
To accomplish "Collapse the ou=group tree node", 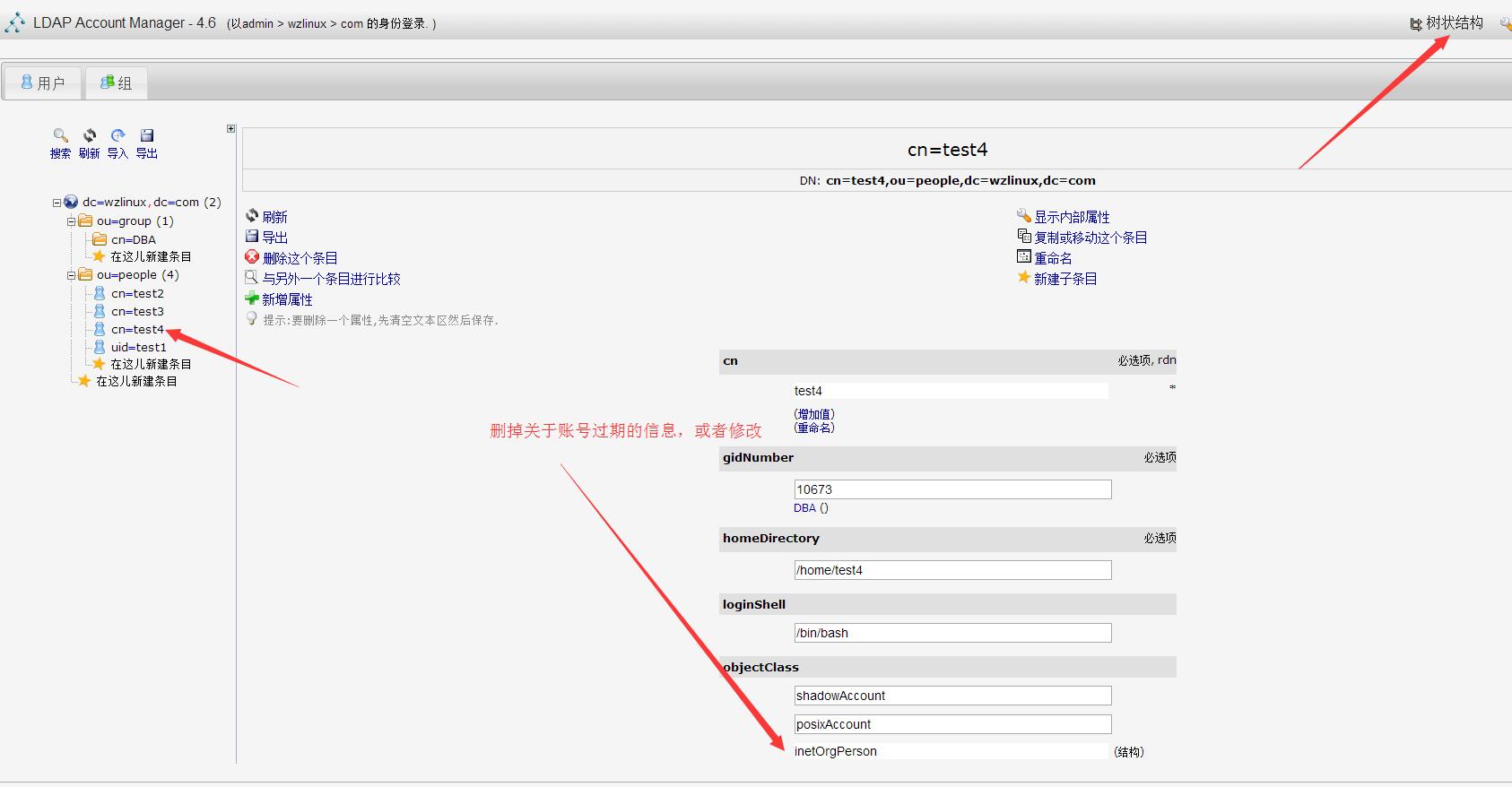I will tap(71, 221).
